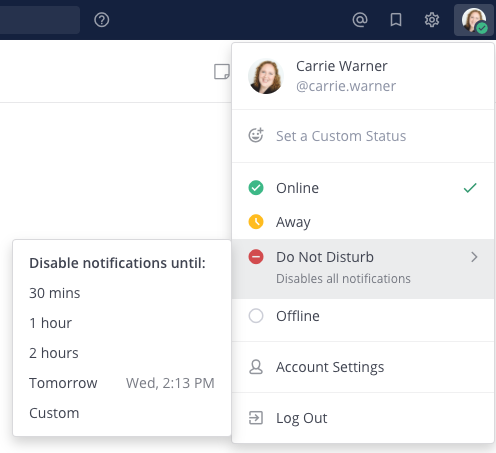Image resolution: width=496 pixels, height=453 pixels.
Task: Expand the Do Not Disturb submenu chevron
Action: [x=474, y=257]
